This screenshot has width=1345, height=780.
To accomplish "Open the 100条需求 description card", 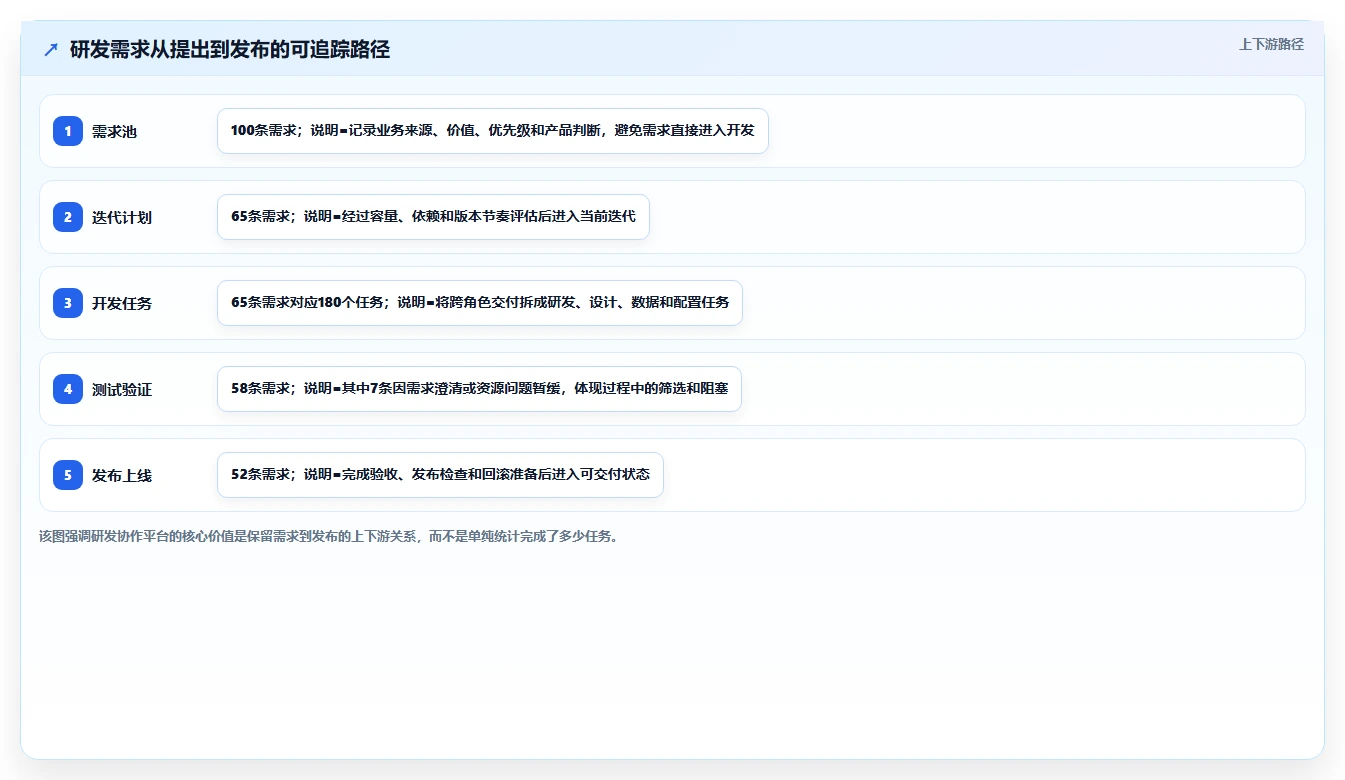I will (493, 131).
